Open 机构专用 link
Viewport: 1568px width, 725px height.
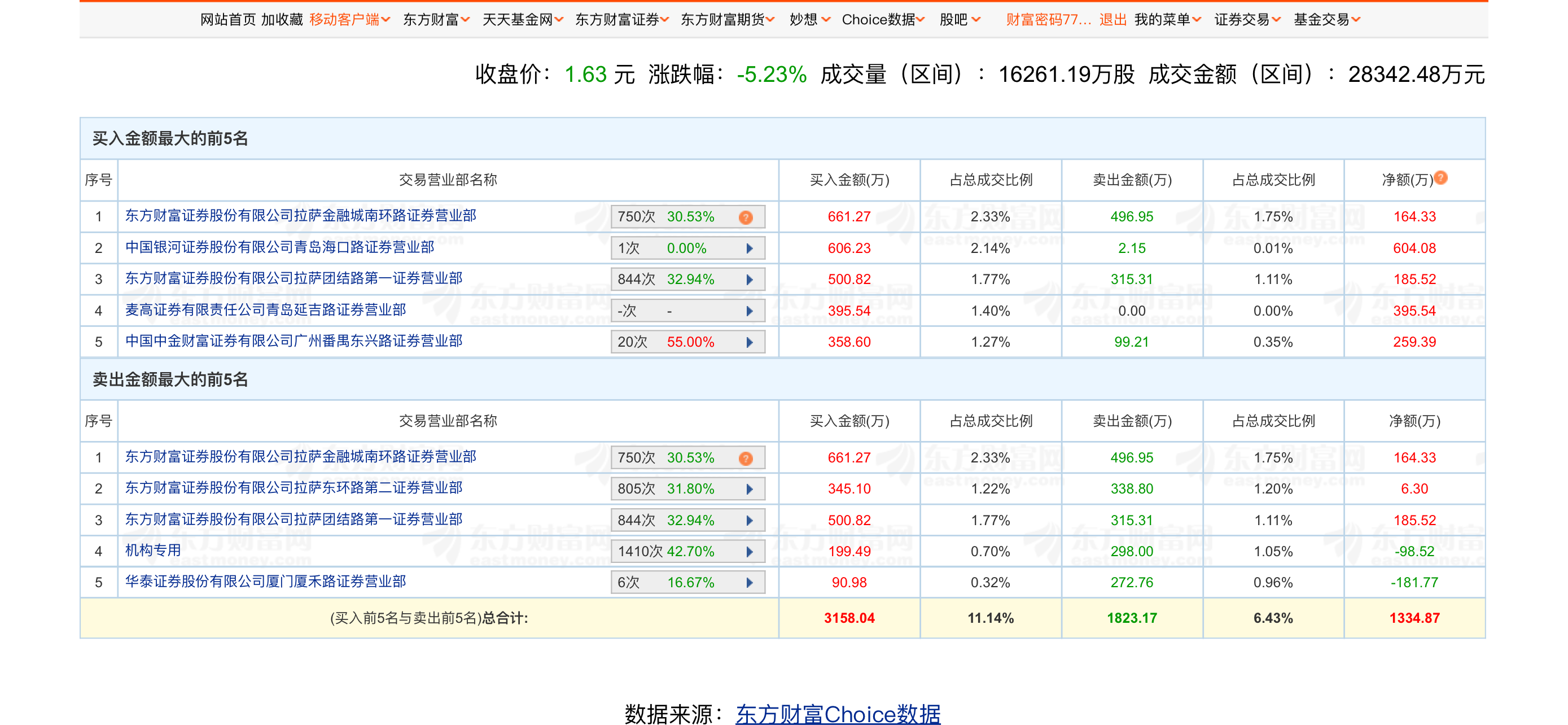pos(153,551)
